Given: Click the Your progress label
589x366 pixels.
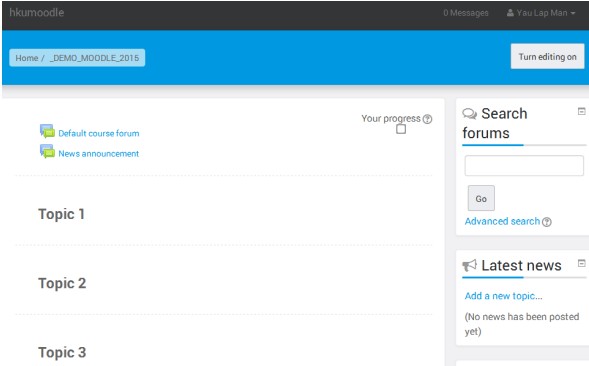Looking at the screenshot, I should click(x=391, y=119).
